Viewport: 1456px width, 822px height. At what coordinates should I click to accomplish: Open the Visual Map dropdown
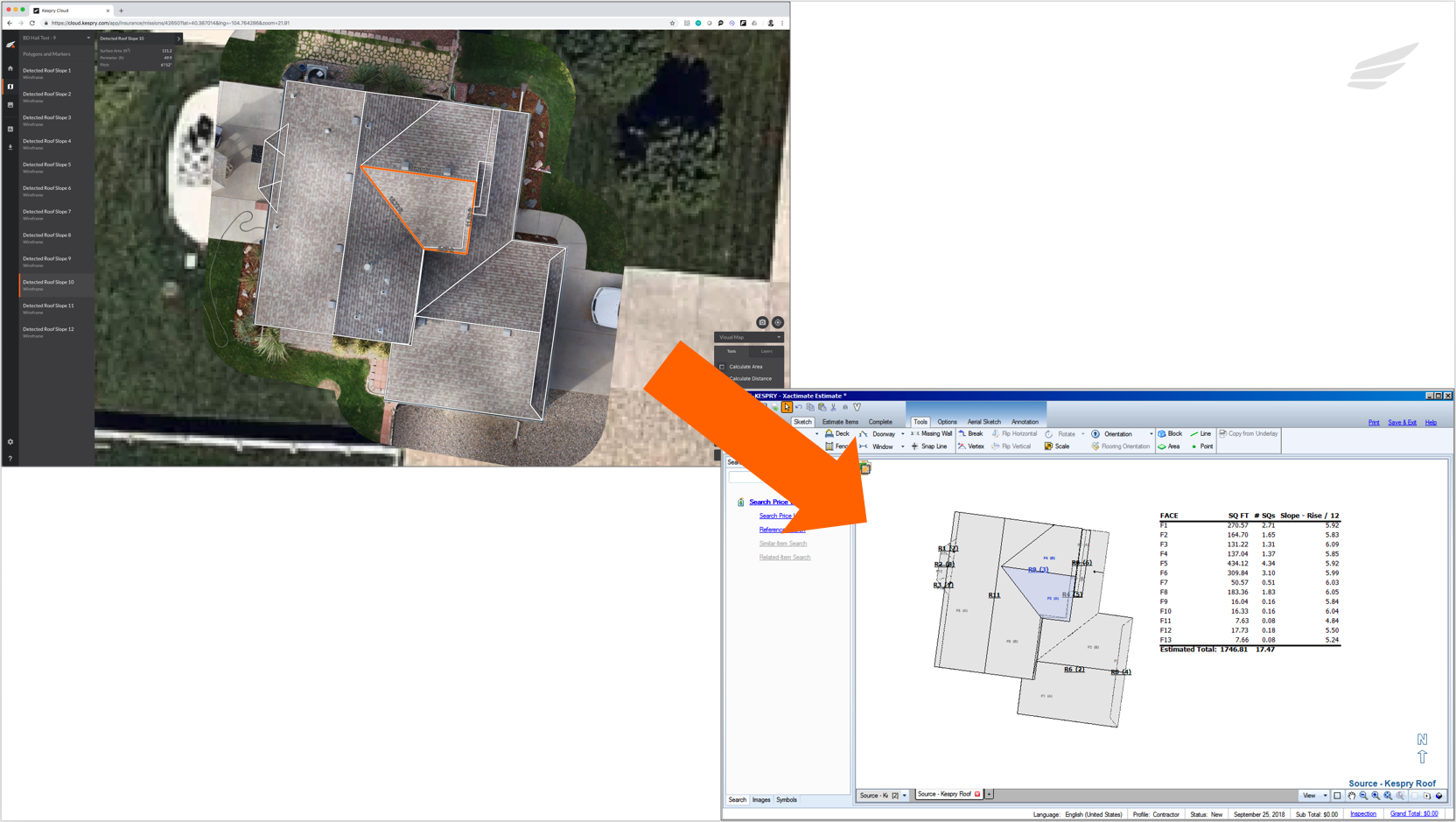click(749, 337)
